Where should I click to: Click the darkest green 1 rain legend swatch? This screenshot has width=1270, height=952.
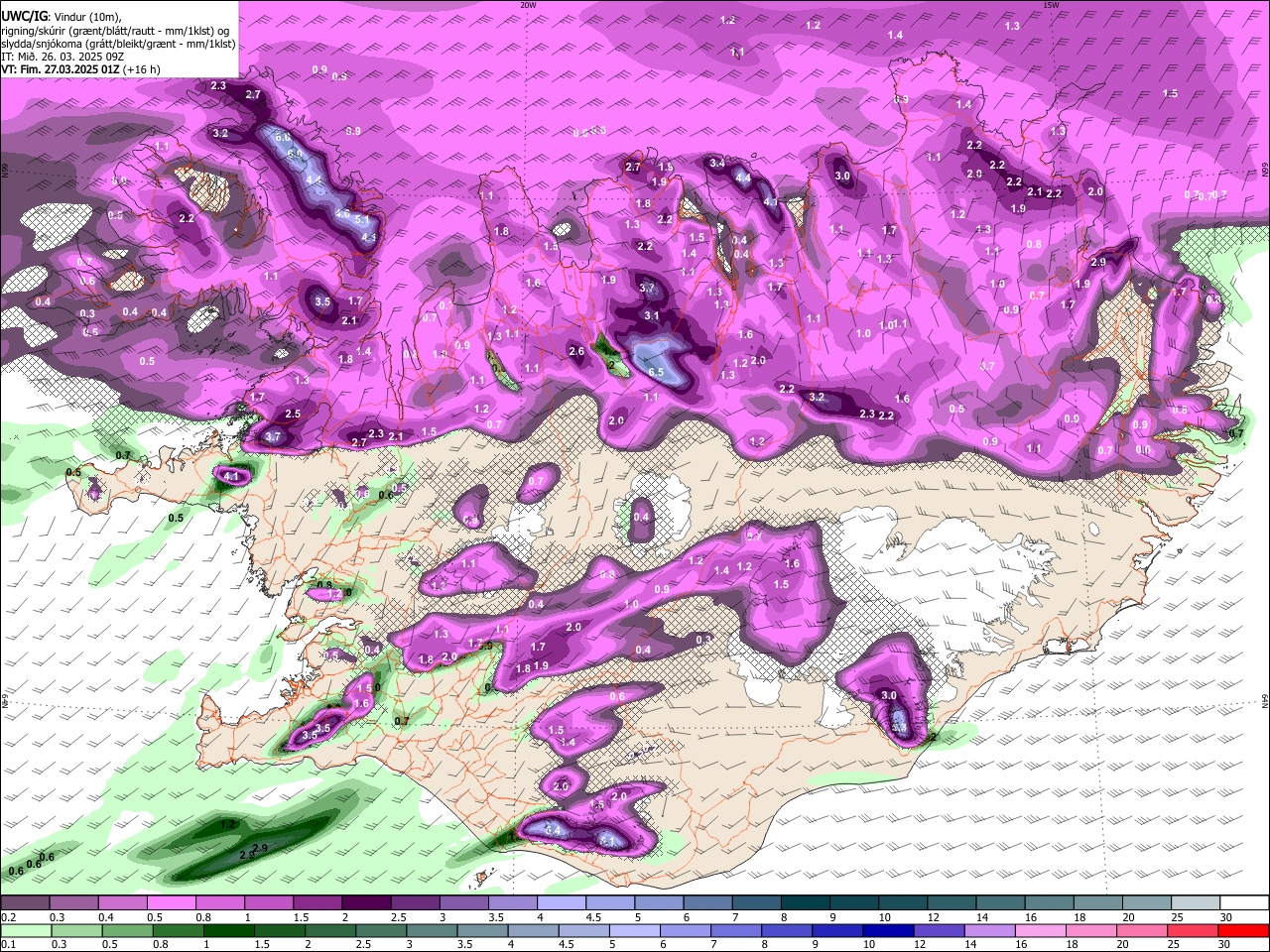pyautogui.click(x=230, y=930)
